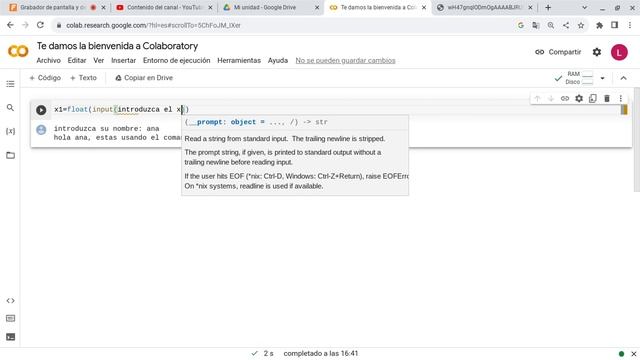Open Entorno de ejecución menu

point(176,60)
